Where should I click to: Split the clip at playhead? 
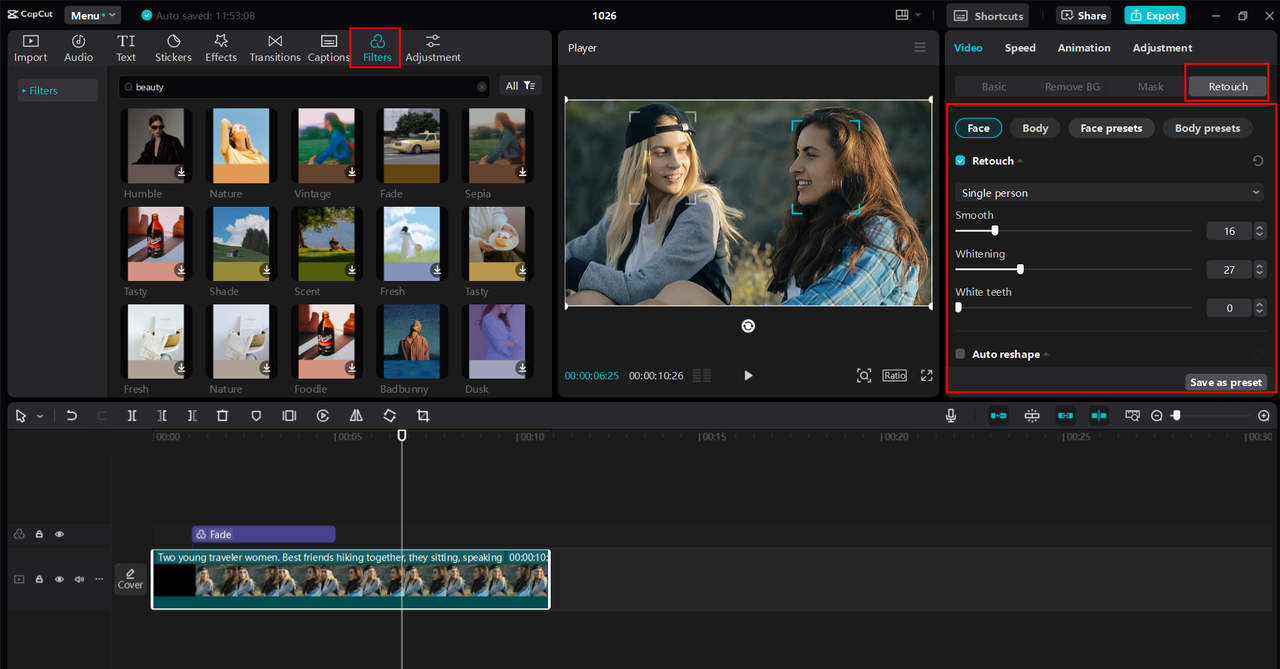(x=132, y=415)
